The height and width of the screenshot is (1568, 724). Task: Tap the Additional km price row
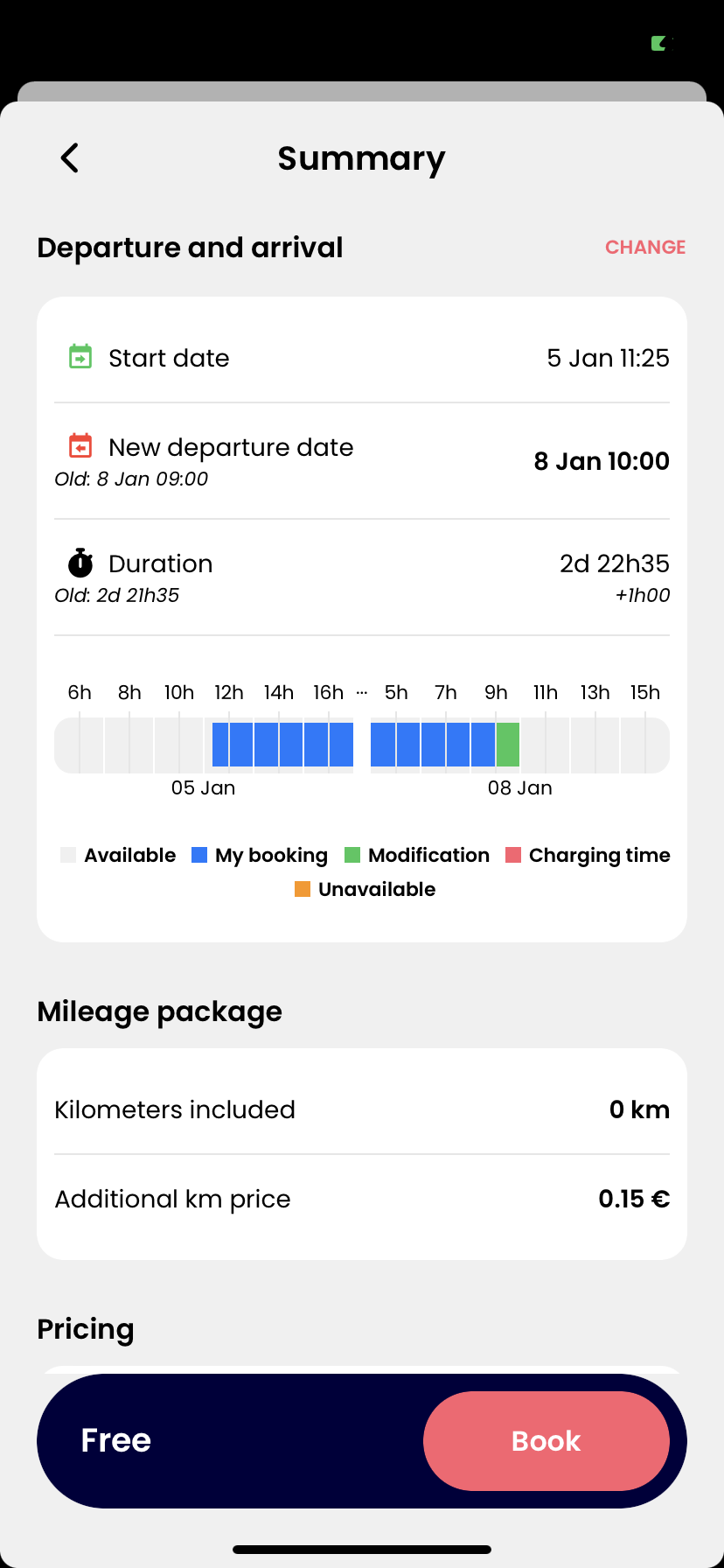(362, 1199)
